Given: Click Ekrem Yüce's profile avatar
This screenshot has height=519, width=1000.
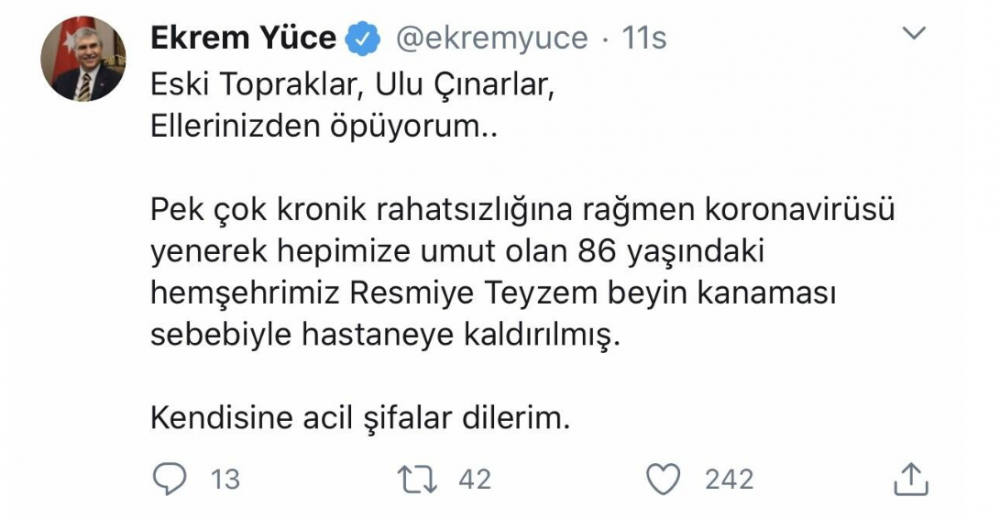Looking at the screenshot, I should click(84, 59).
